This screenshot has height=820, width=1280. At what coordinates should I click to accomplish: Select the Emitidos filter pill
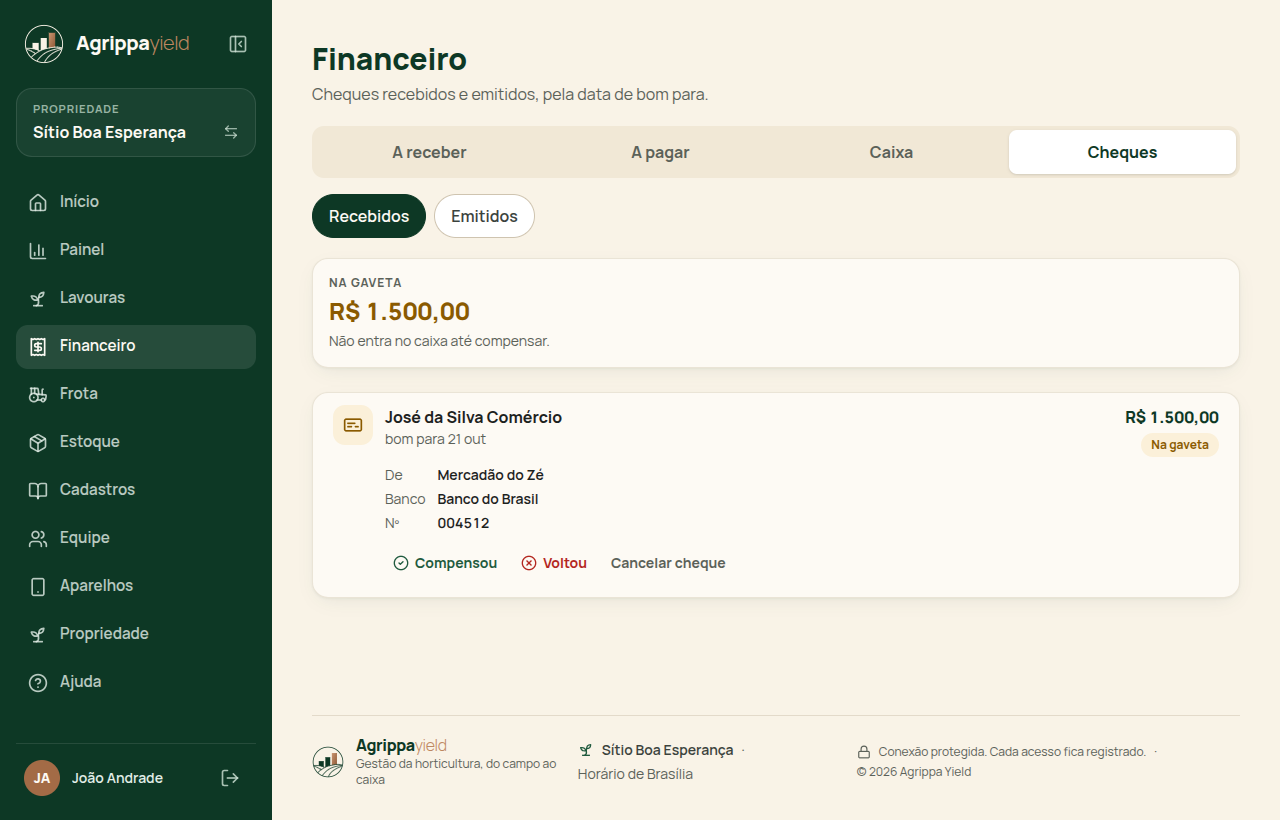tap(484, 216)
